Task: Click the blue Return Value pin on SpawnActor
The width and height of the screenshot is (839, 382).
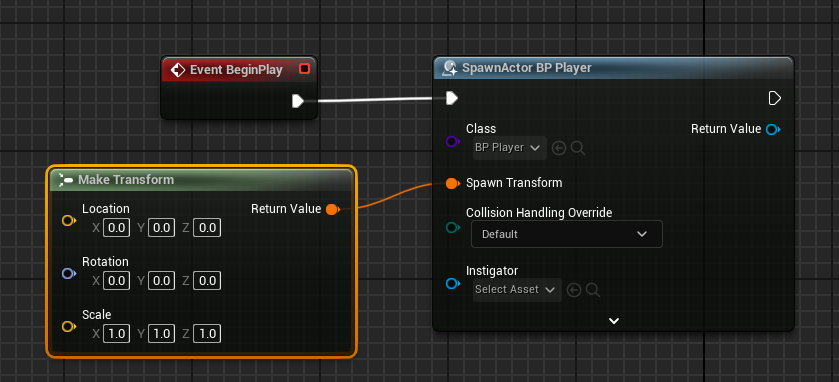Action: click(x=773, y=129)
